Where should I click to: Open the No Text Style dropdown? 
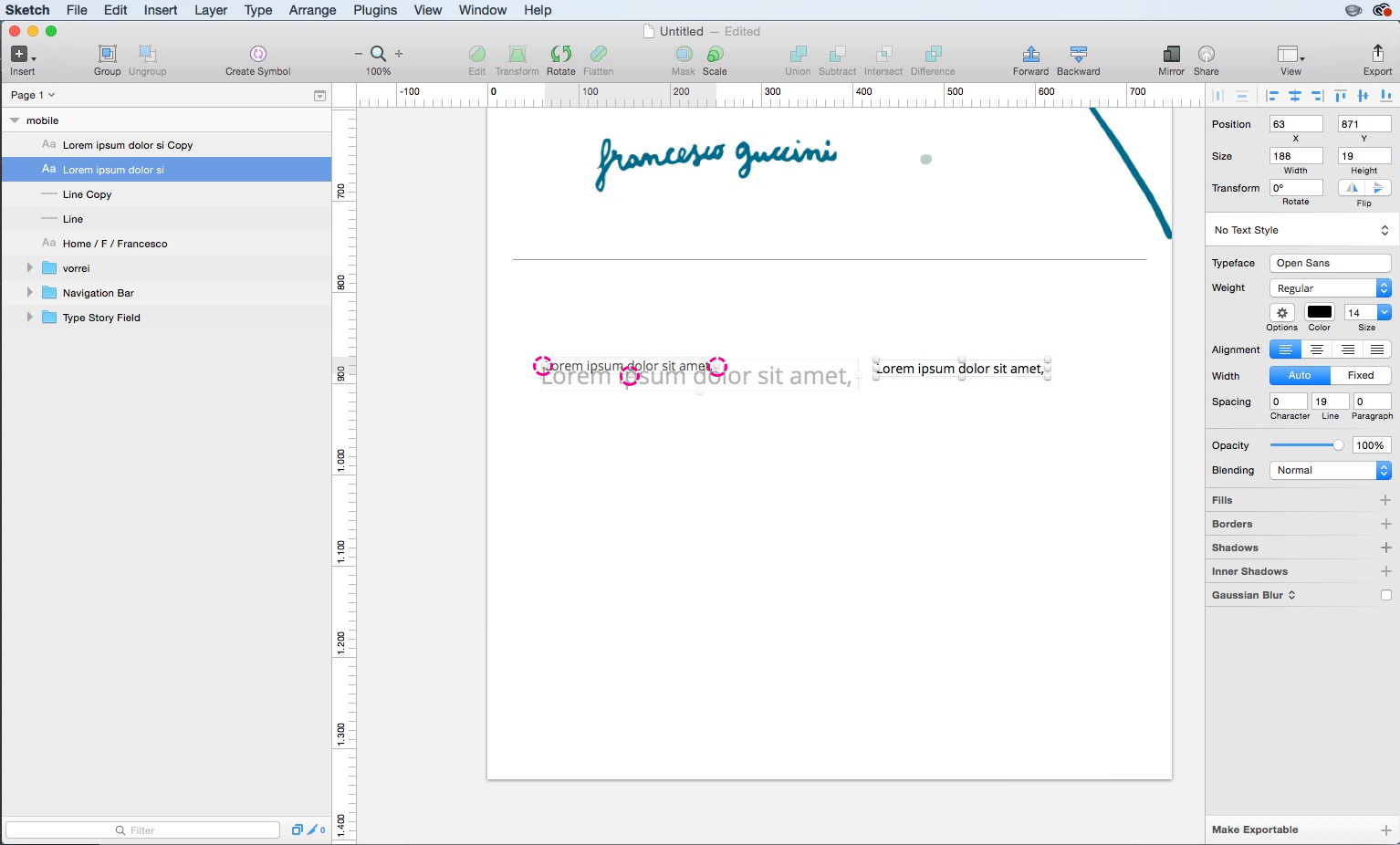tap(1300, 230)
